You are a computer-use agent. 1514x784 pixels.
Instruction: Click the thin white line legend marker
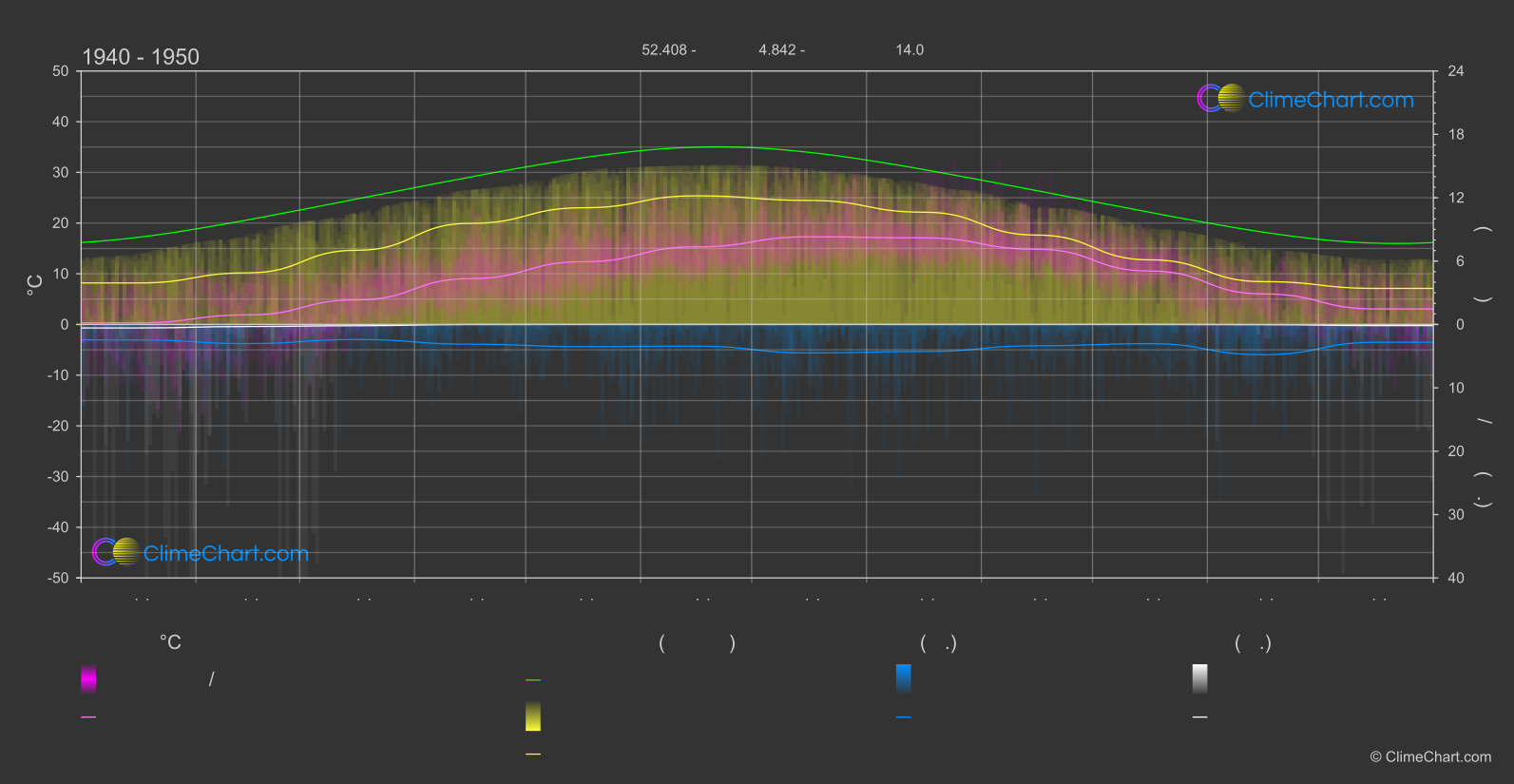[x=1200, y=717]
